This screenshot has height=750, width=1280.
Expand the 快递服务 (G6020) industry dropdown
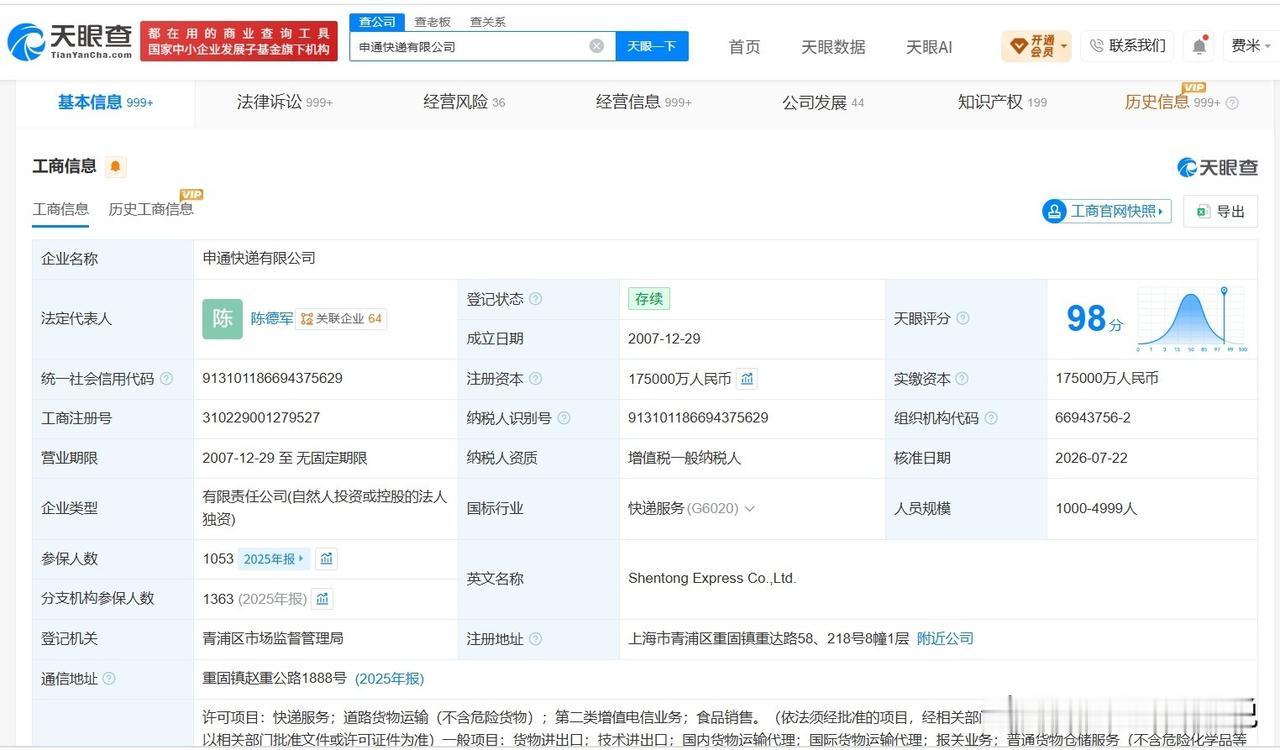pos(749,509)
